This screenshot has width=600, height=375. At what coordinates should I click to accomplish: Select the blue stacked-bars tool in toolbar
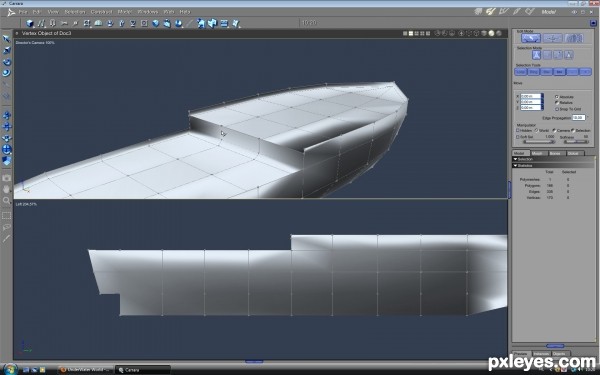tap(224, 23)
